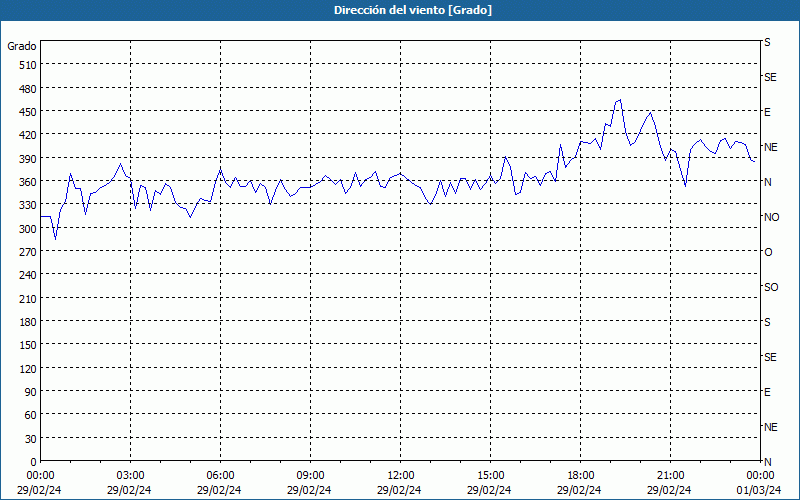Click the 00:00 time label dated 29/02/24
Screen dimensions: 800x500
point(40,476)
